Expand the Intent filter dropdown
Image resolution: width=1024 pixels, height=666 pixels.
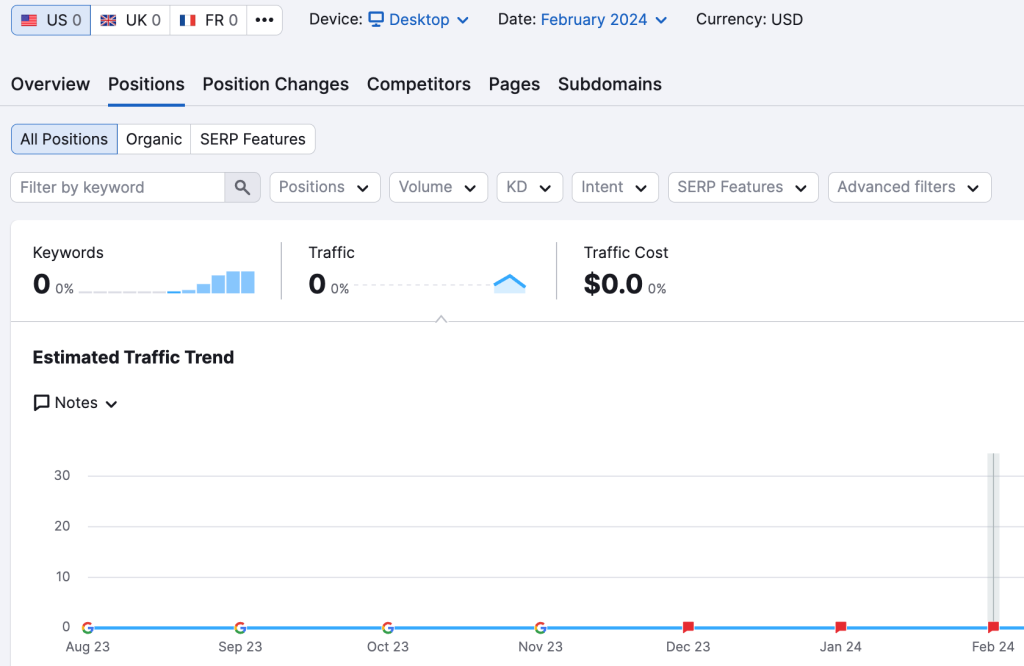(615, 187)
